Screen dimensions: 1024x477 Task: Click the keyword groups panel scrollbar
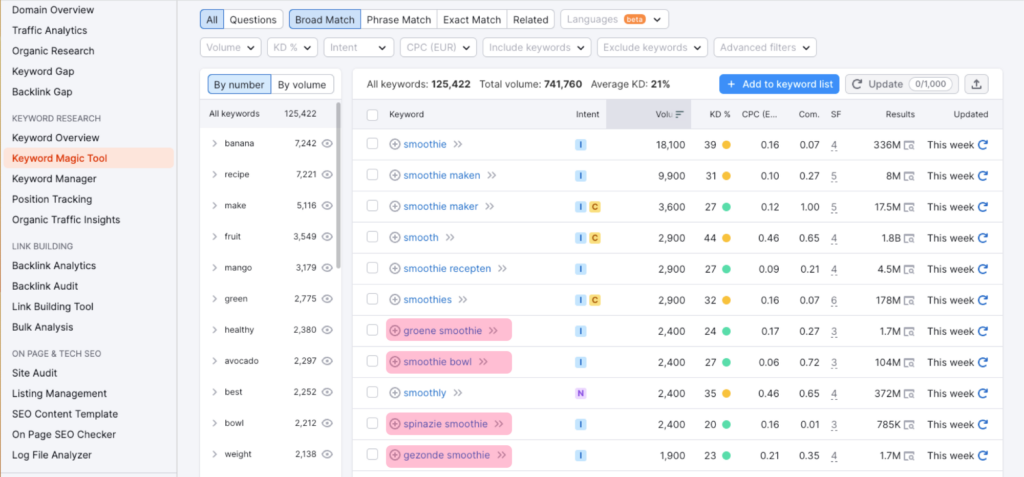click(x=338, y=185)
